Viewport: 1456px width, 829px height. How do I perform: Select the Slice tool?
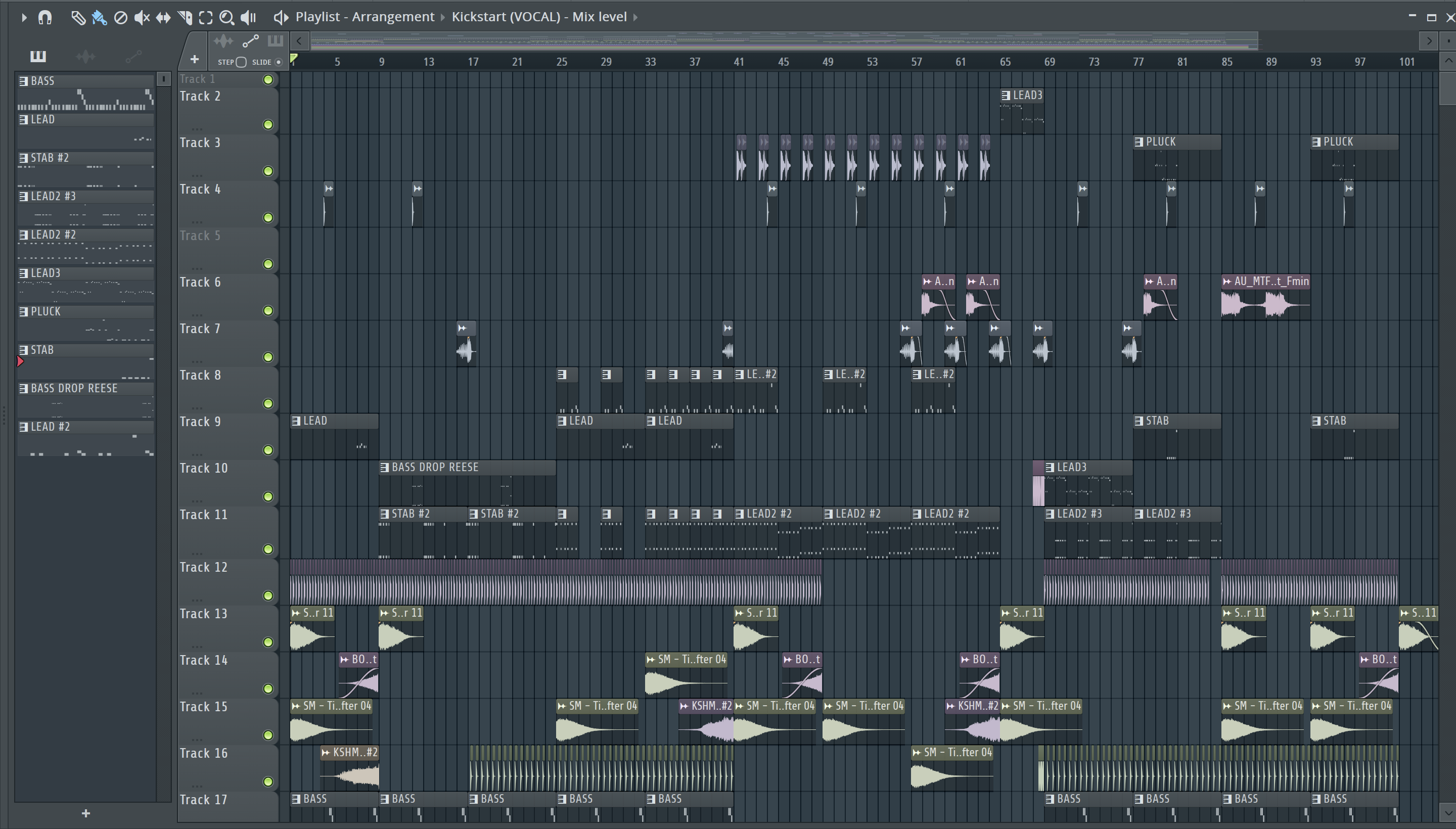coord(185,18)
